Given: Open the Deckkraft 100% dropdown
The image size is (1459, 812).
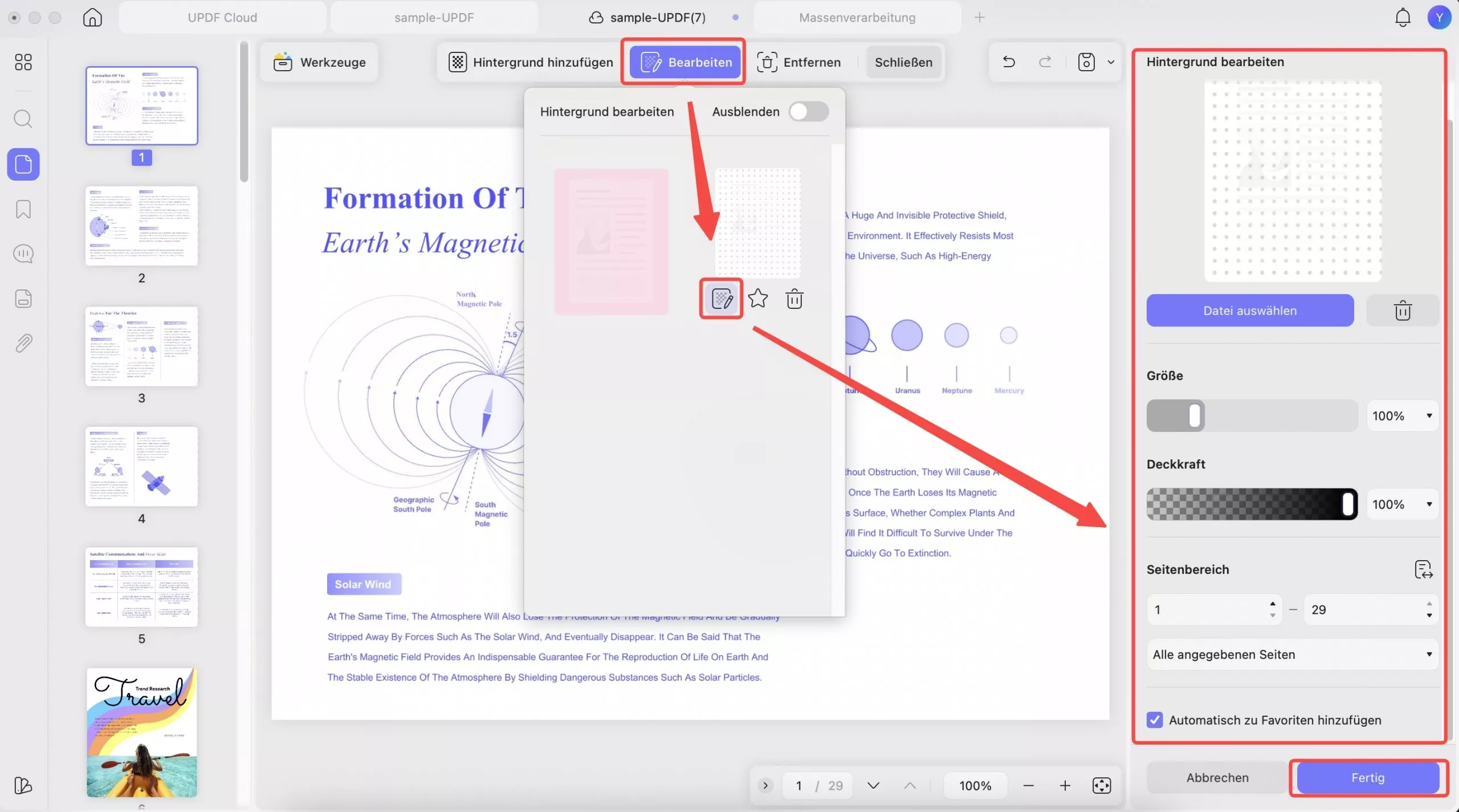Looking at the screenshot, I should 1402,504.
